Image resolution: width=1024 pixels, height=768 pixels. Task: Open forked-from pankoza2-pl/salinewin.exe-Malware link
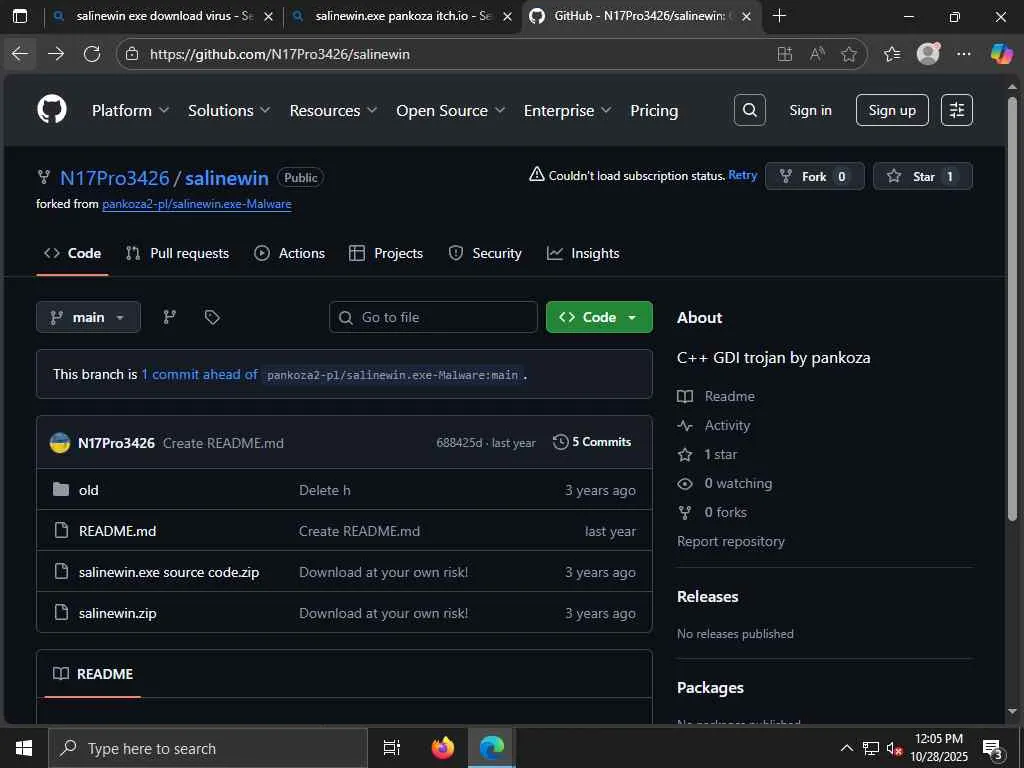pyautogui.click(x=197, y=204)
